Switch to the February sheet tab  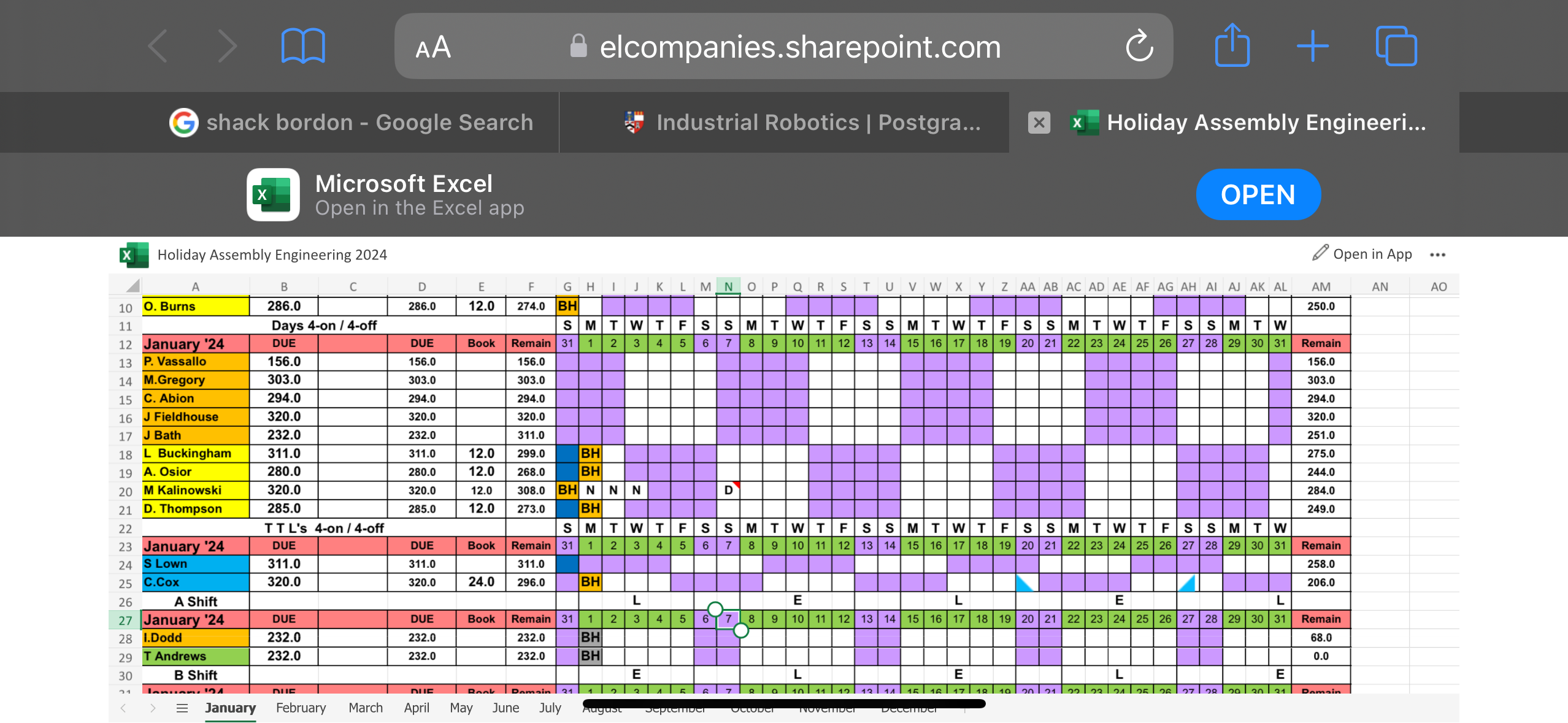click(301, 708)
